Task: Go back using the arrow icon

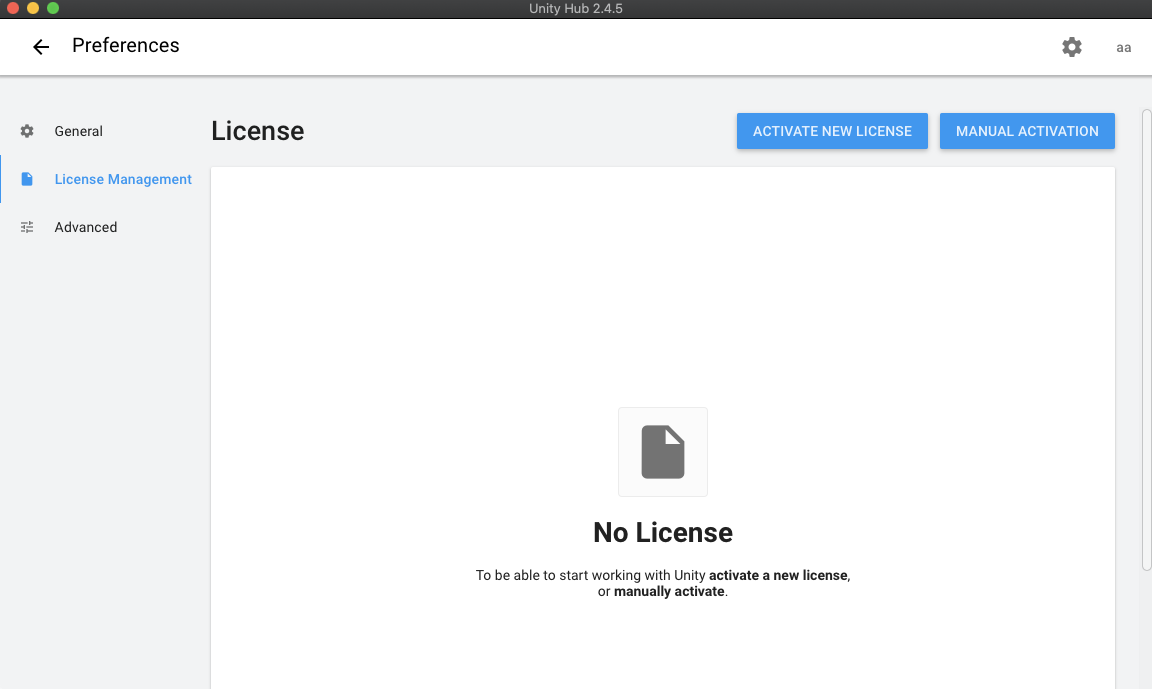Action: pyautogui.click(x=40, y=47)
